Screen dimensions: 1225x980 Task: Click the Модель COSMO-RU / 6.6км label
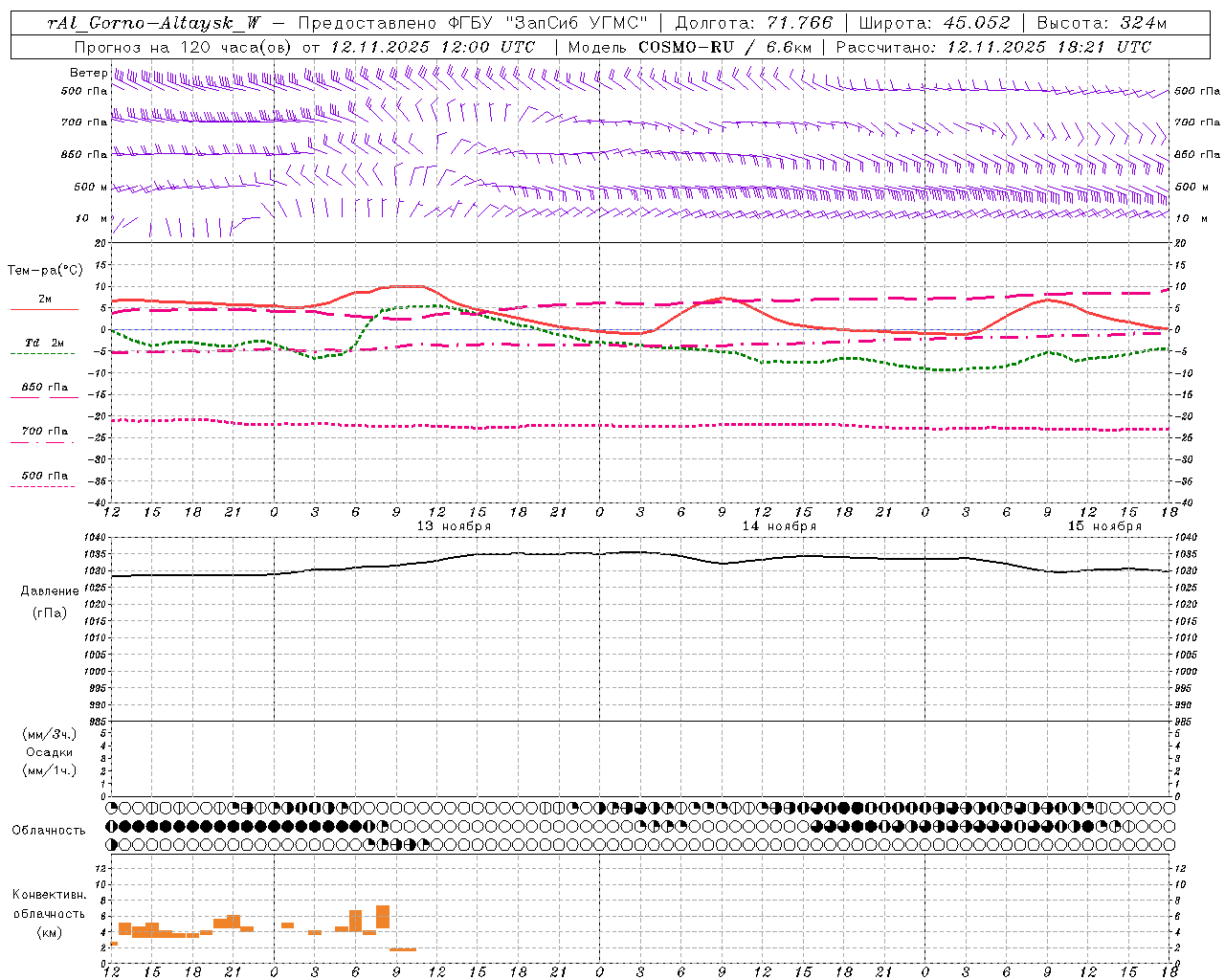click(x=690, y=47)
